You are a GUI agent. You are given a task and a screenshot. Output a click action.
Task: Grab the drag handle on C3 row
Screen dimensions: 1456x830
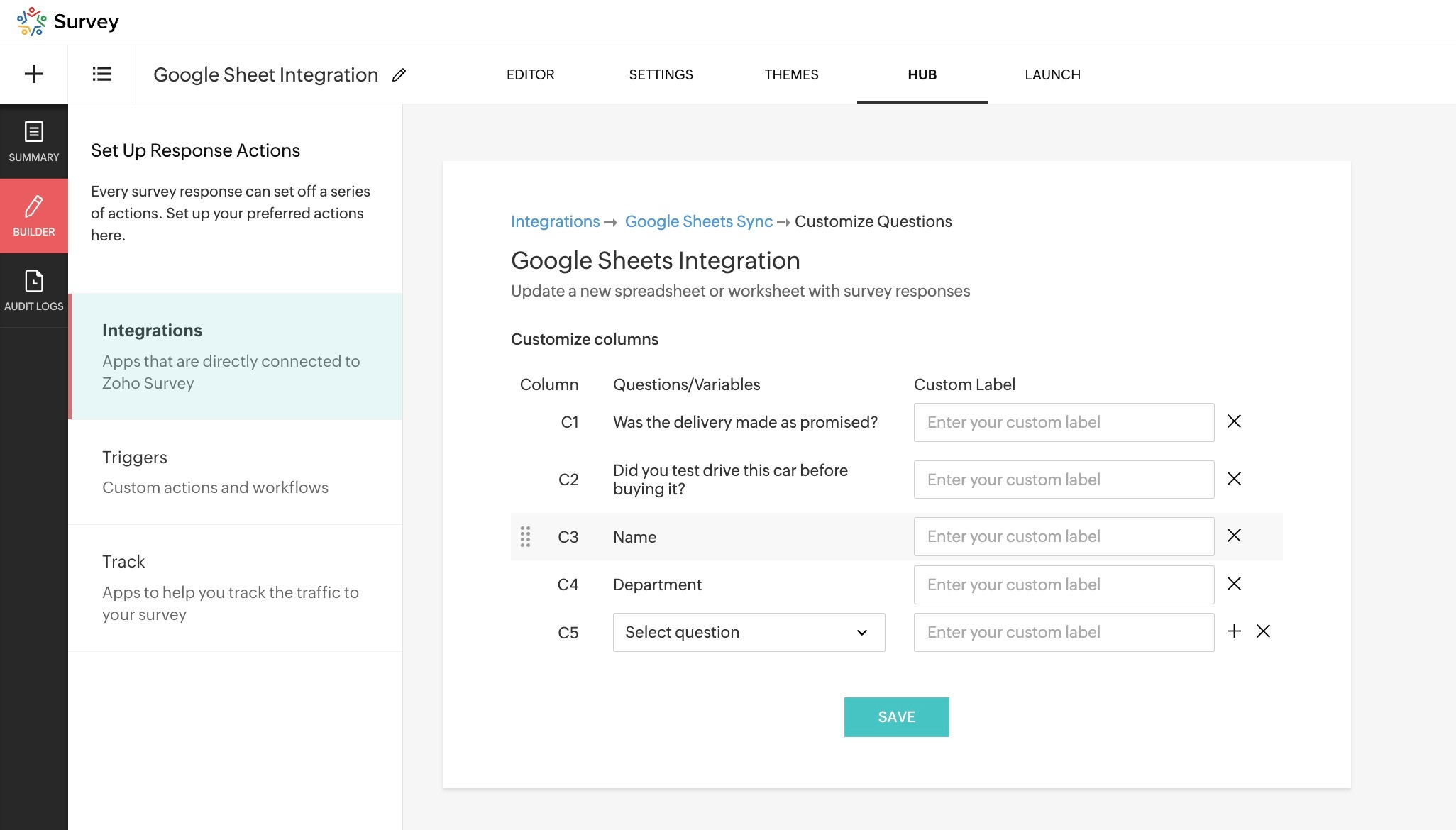tap(525, 536)
